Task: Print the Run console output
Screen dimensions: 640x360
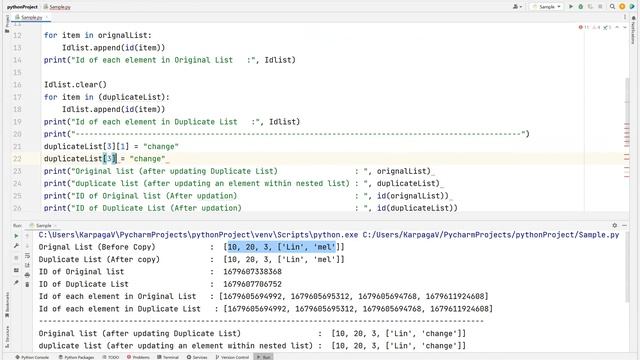Action: click(27, 275)
